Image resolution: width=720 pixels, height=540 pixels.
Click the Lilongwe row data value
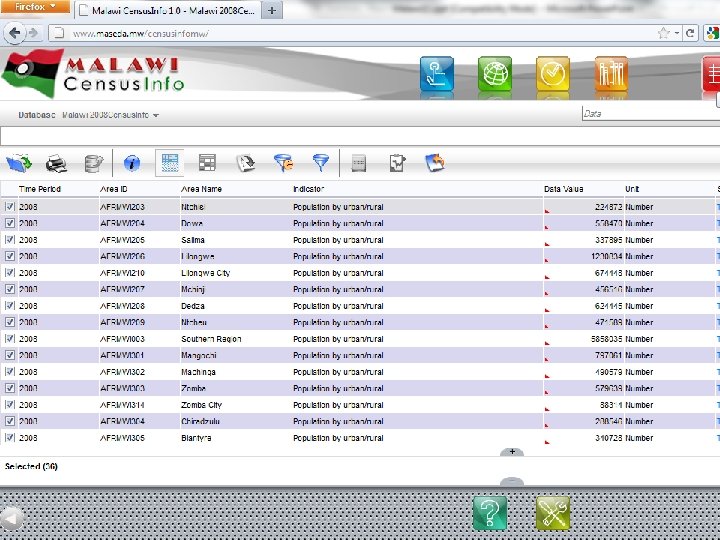[607, 256]
